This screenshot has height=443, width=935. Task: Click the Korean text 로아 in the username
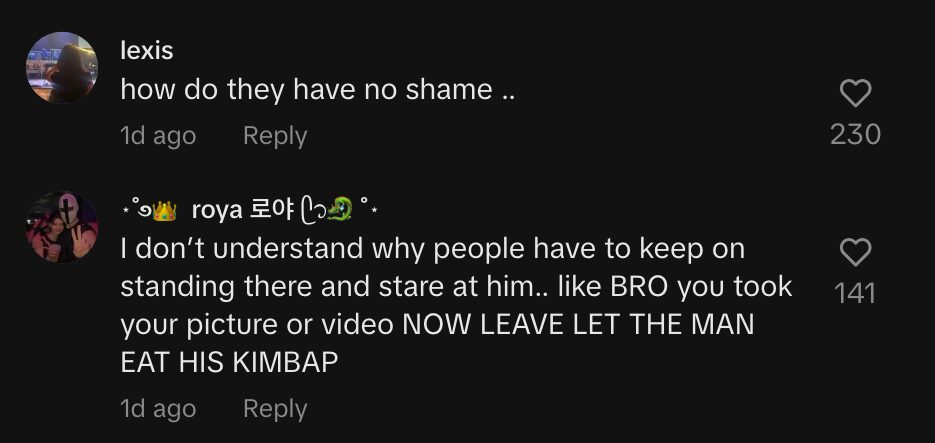[272, 210]
